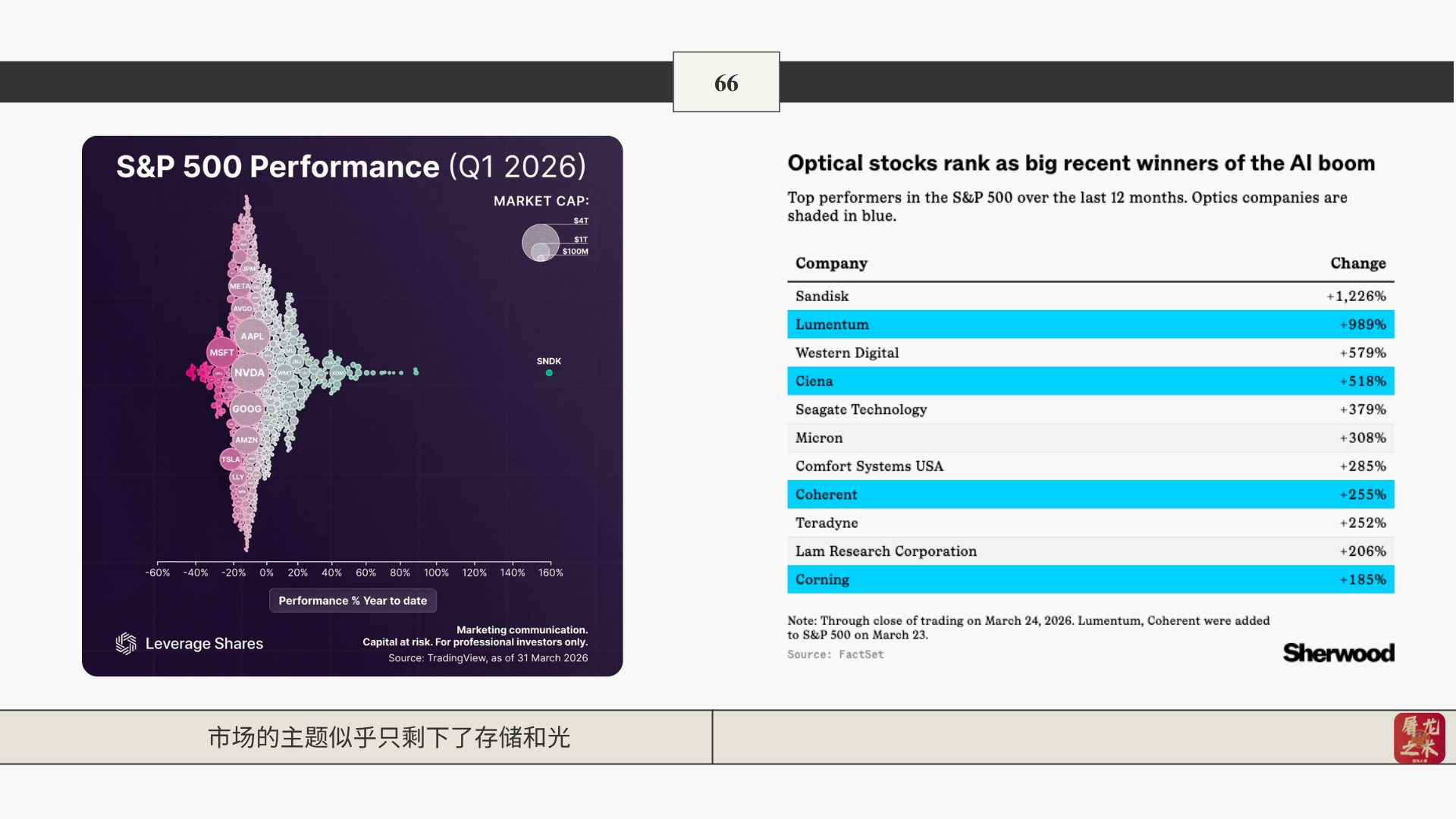The image size is (1456, 819).
Task: Click the SNDK outlier dot
Action: [x=549, y=373]
